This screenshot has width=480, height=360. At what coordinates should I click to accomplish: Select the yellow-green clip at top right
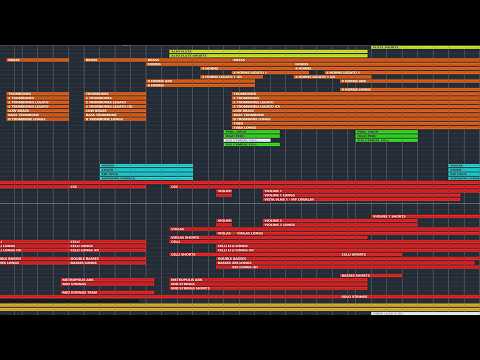(x=425, y=48)
